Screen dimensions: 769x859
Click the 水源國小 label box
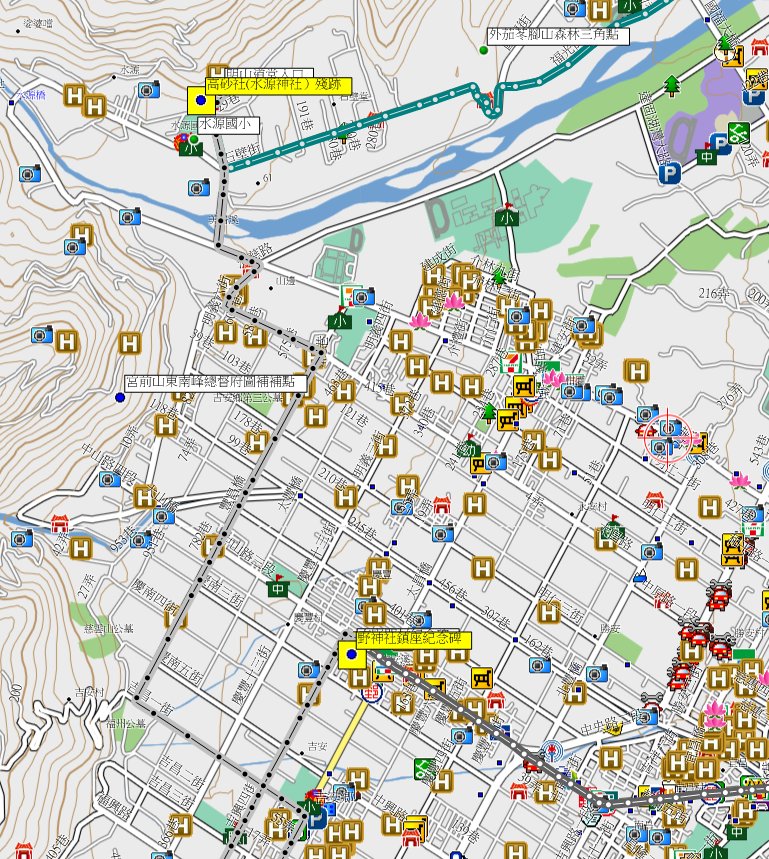tap(228, 125)
